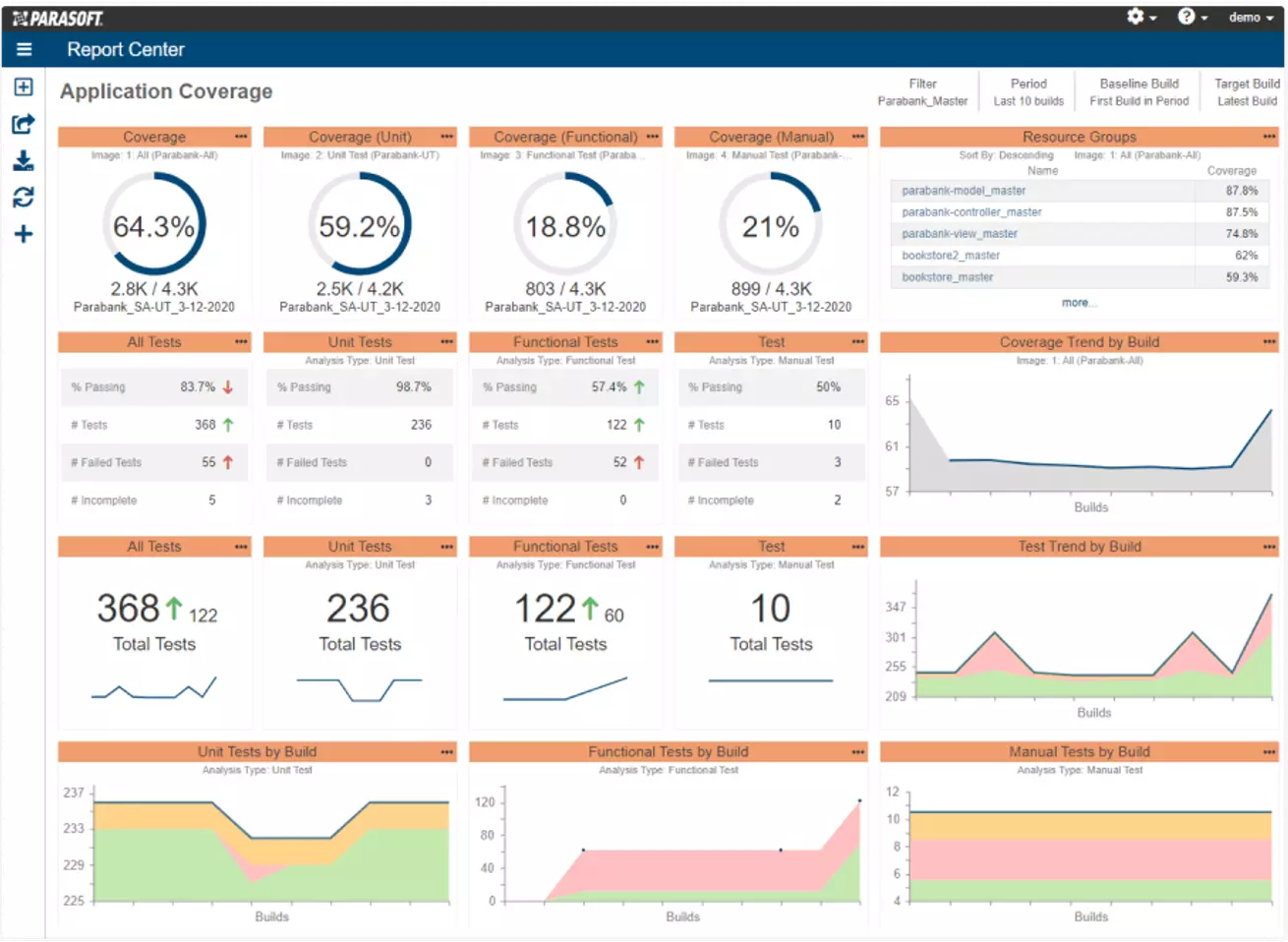Open options menu of Test Trend by Build
Screen dimensions: 1288x942
click(1269, 547)
